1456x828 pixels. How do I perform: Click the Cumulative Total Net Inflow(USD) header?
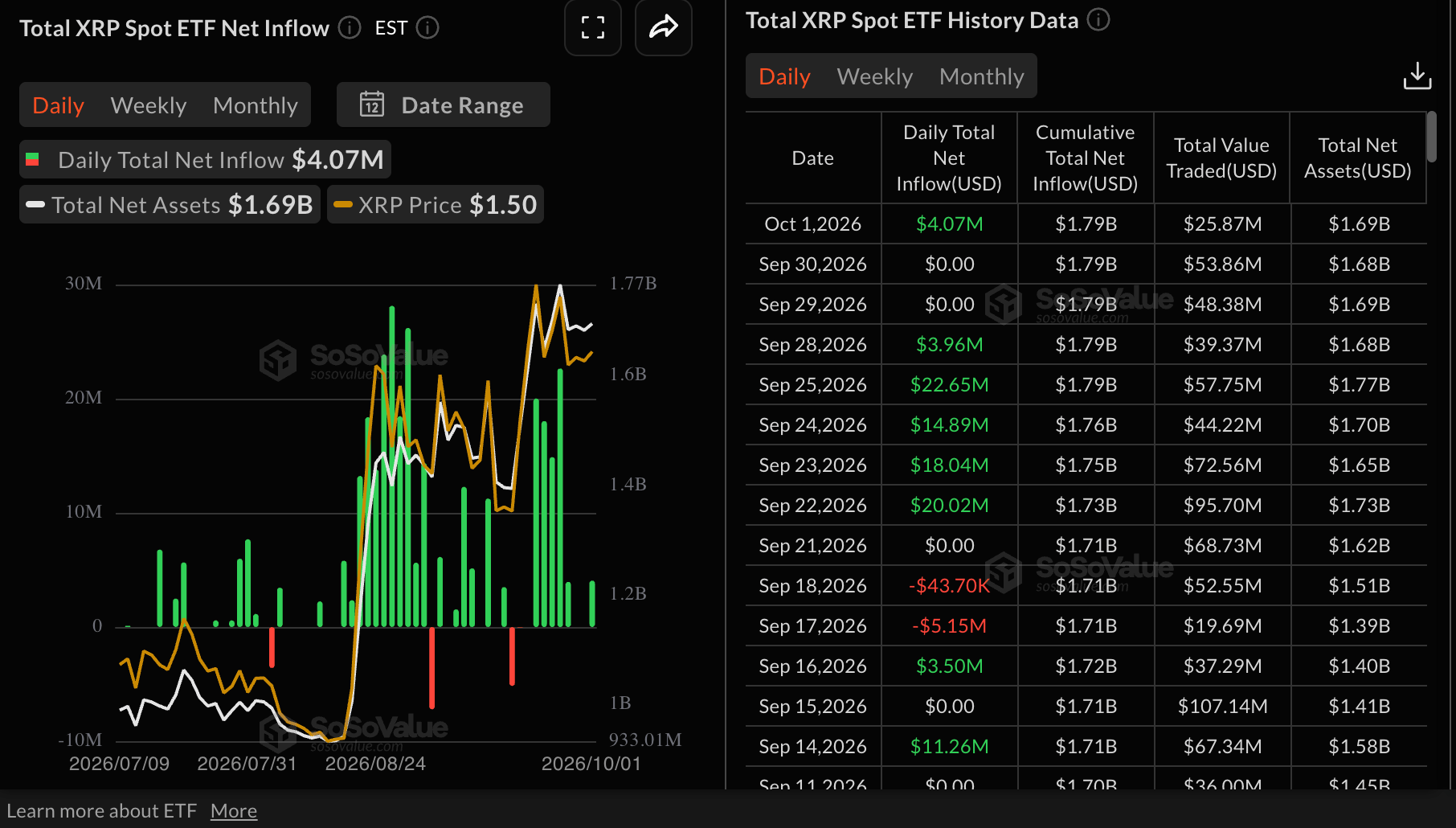click(x=1086, y=158)
